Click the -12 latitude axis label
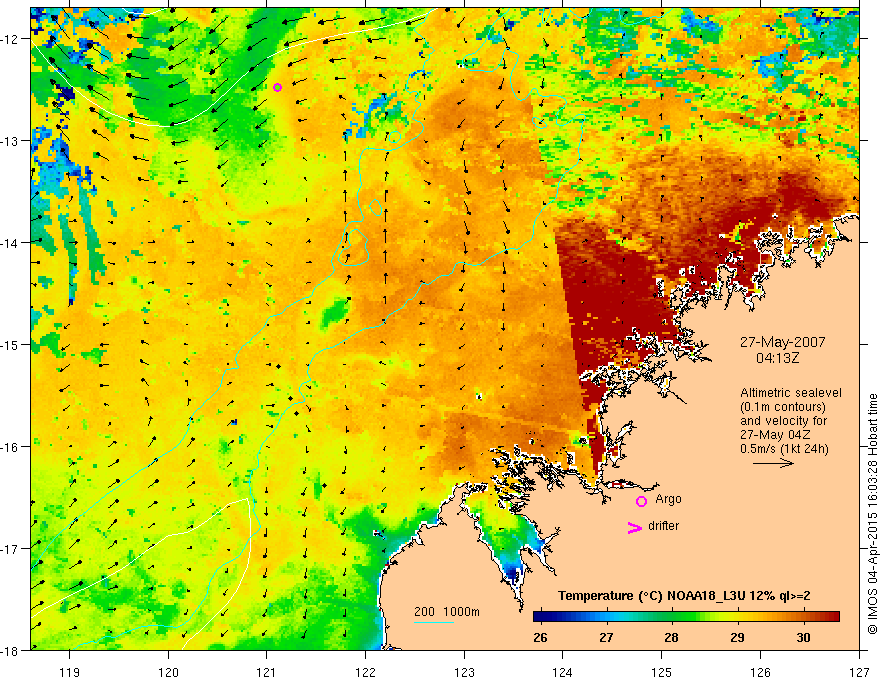 (x=10, y=39)
